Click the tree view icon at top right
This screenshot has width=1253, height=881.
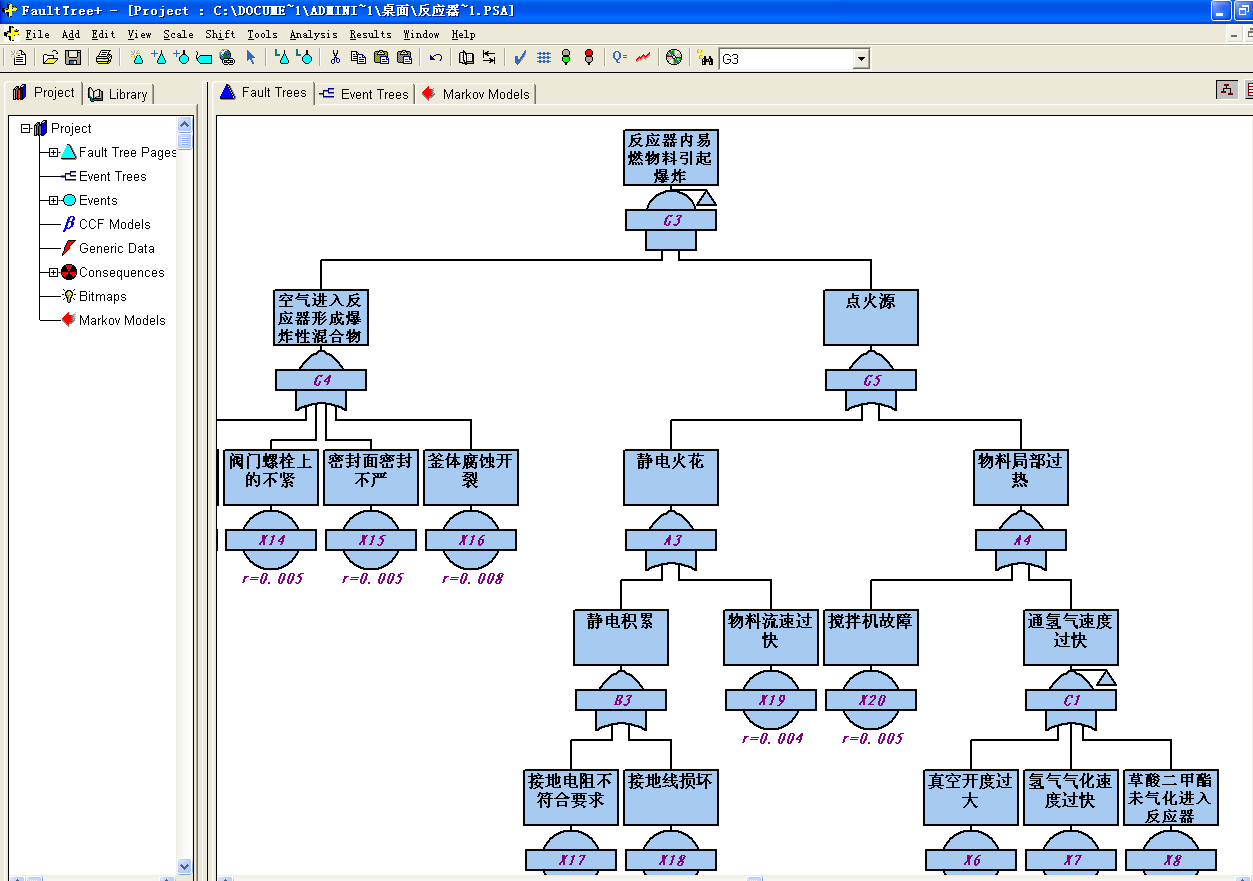pyautogui.click(x=1227, y=90)
